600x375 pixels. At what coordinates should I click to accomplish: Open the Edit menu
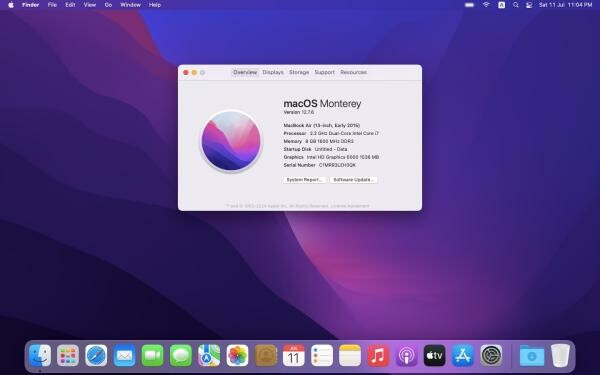click(x=70, y=5)
